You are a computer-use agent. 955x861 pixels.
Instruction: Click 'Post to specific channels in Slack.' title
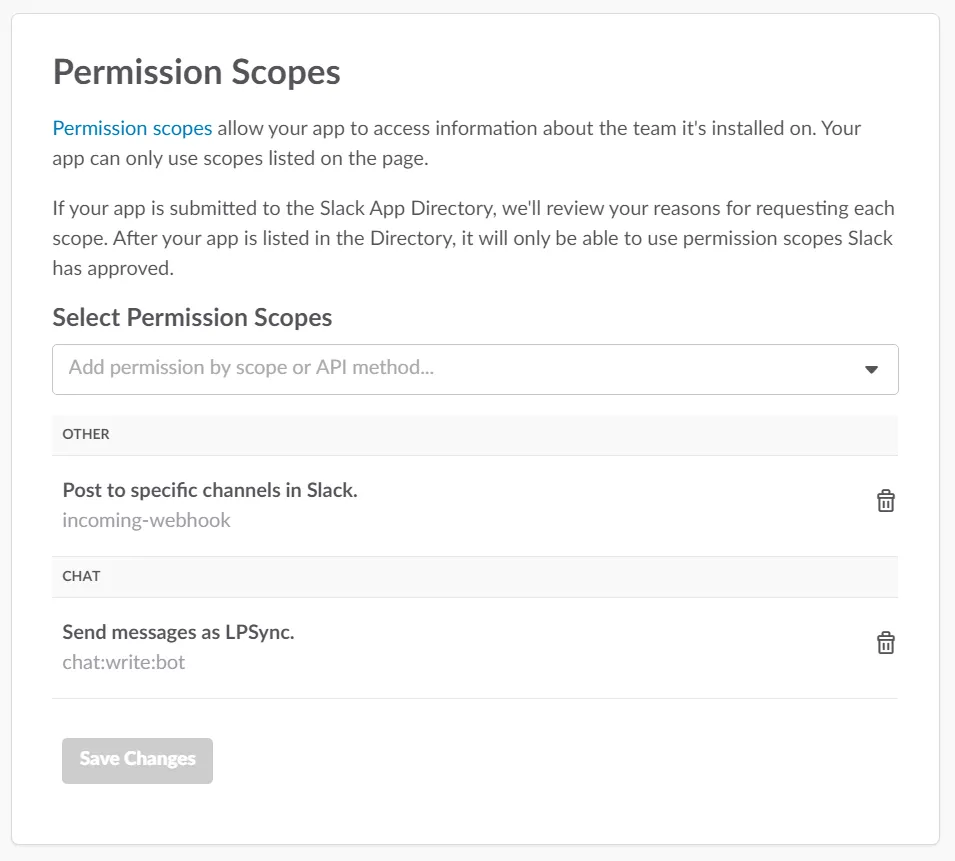[x=210, y=490]
